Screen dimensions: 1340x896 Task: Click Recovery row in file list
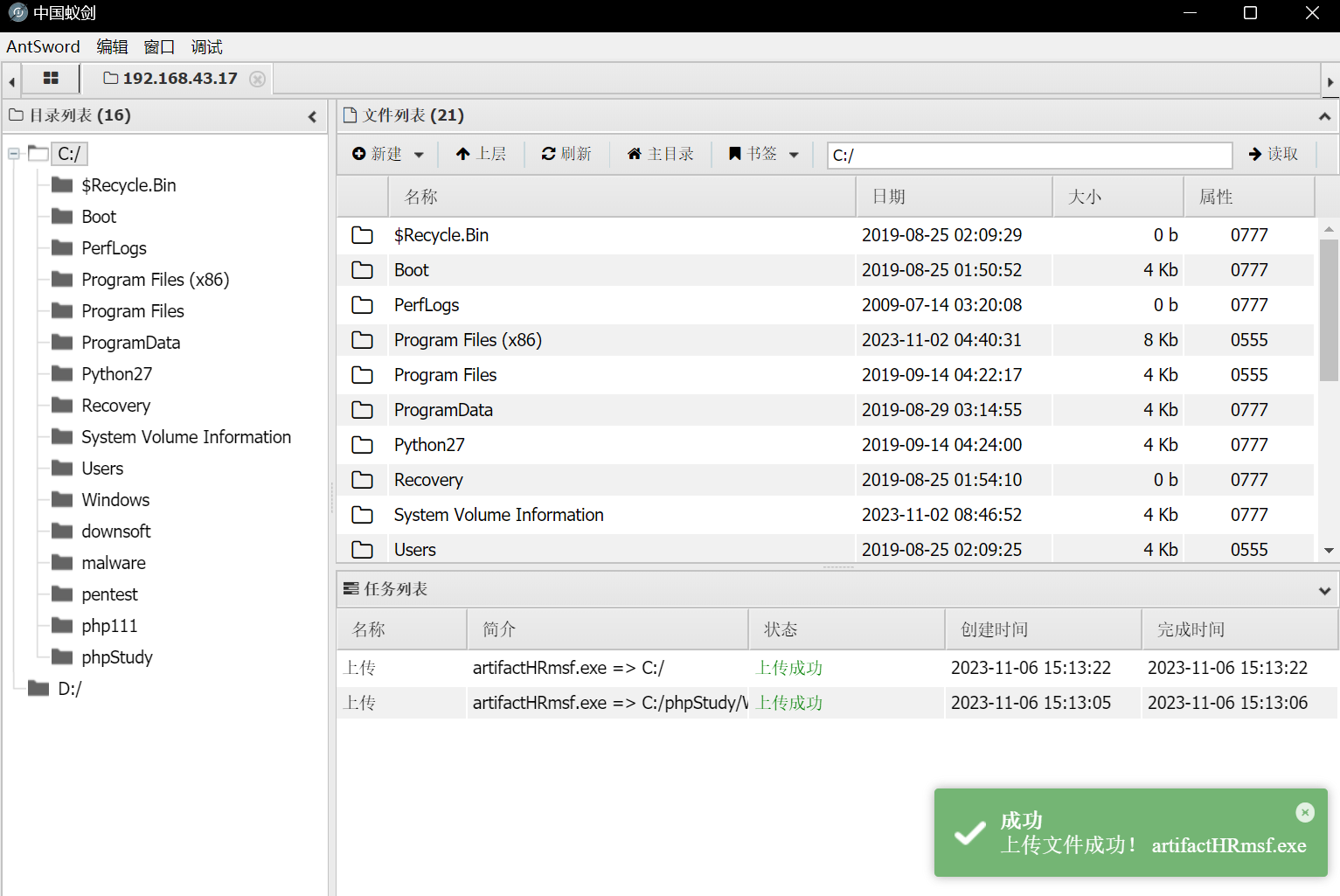click(825, 480)
